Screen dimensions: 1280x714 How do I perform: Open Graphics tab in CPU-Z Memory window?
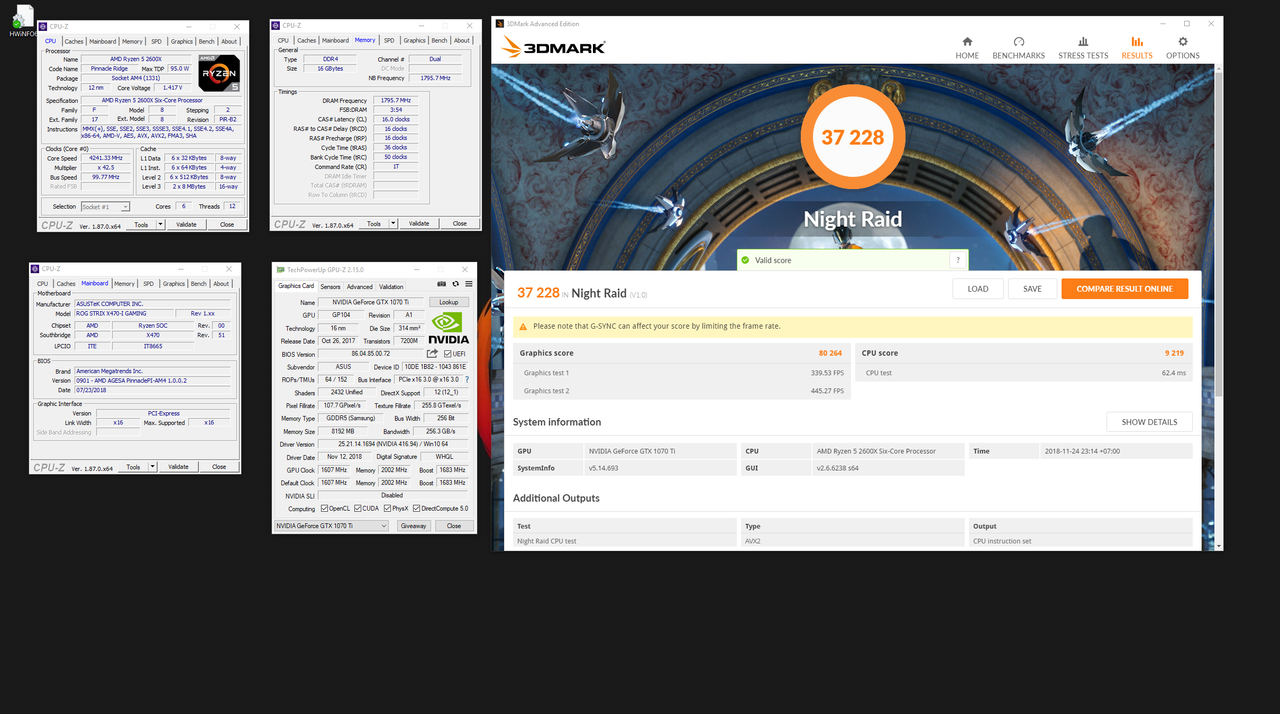click(x=414, y=40)
